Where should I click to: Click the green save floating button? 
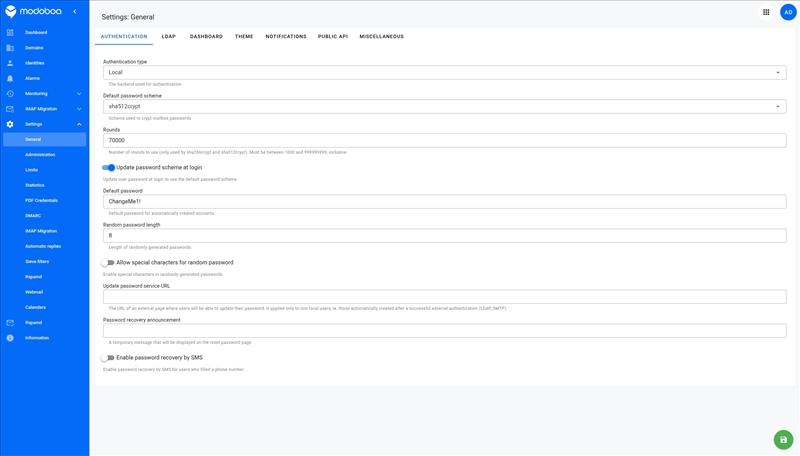point(783,439)
